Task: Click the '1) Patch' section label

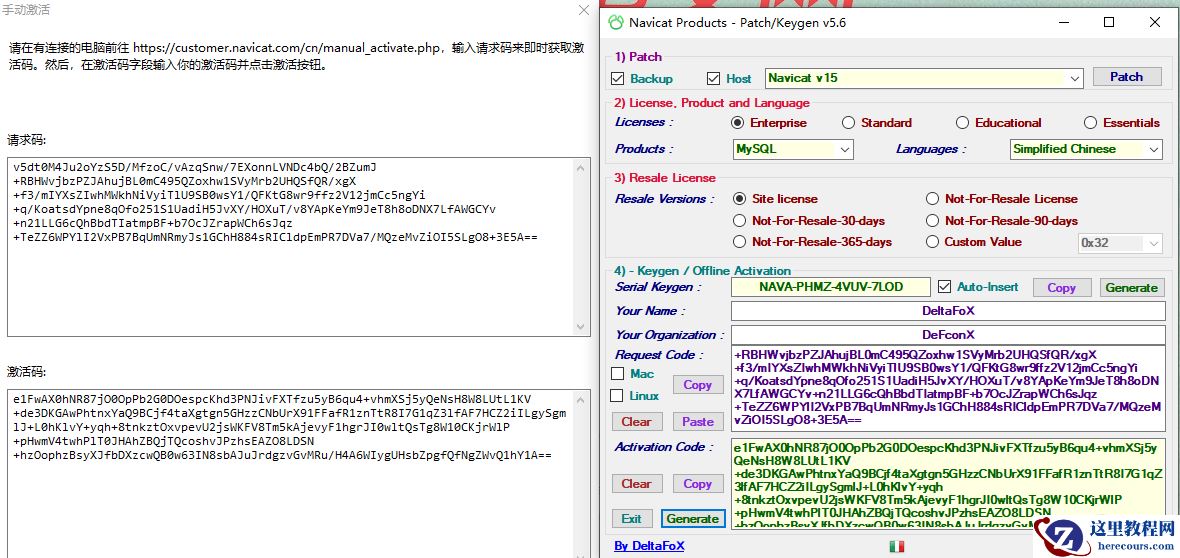Action: pyautogui.click(x=638, y=56)
